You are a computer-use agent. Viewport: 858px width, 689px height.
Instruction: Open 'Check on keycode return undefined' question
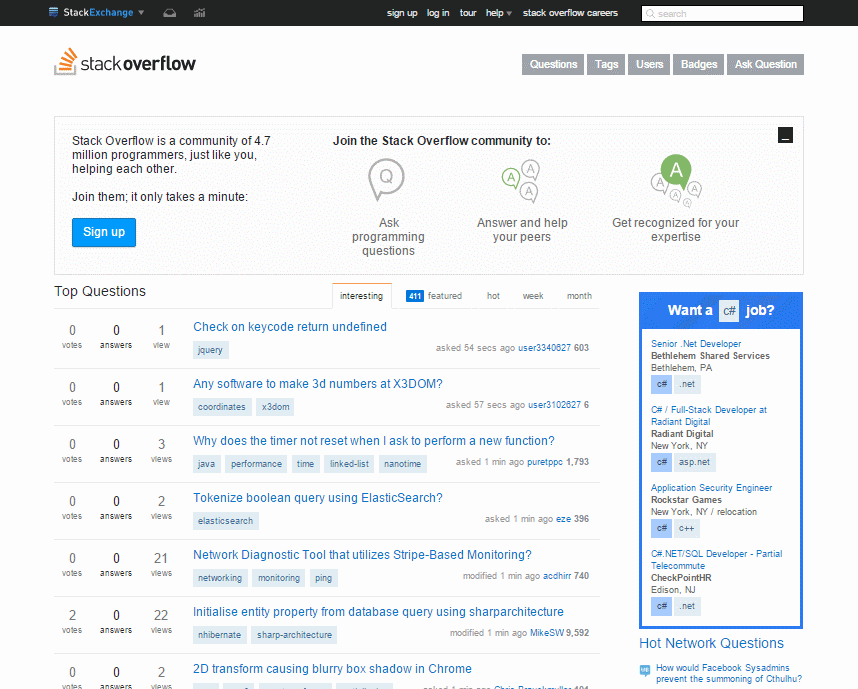[290, 327]
